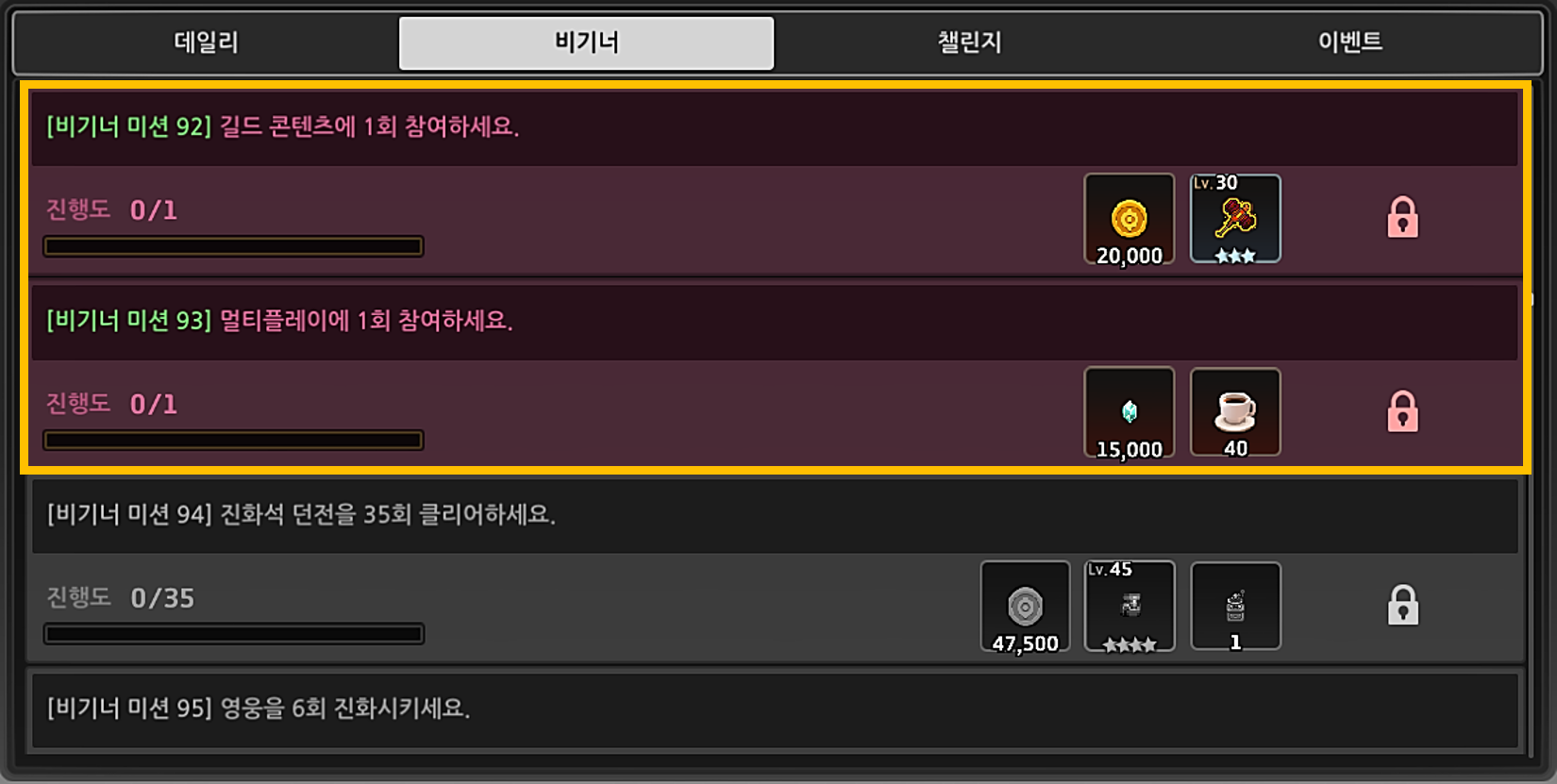Click mission 93 multiplayer title text

coord(280,321)
